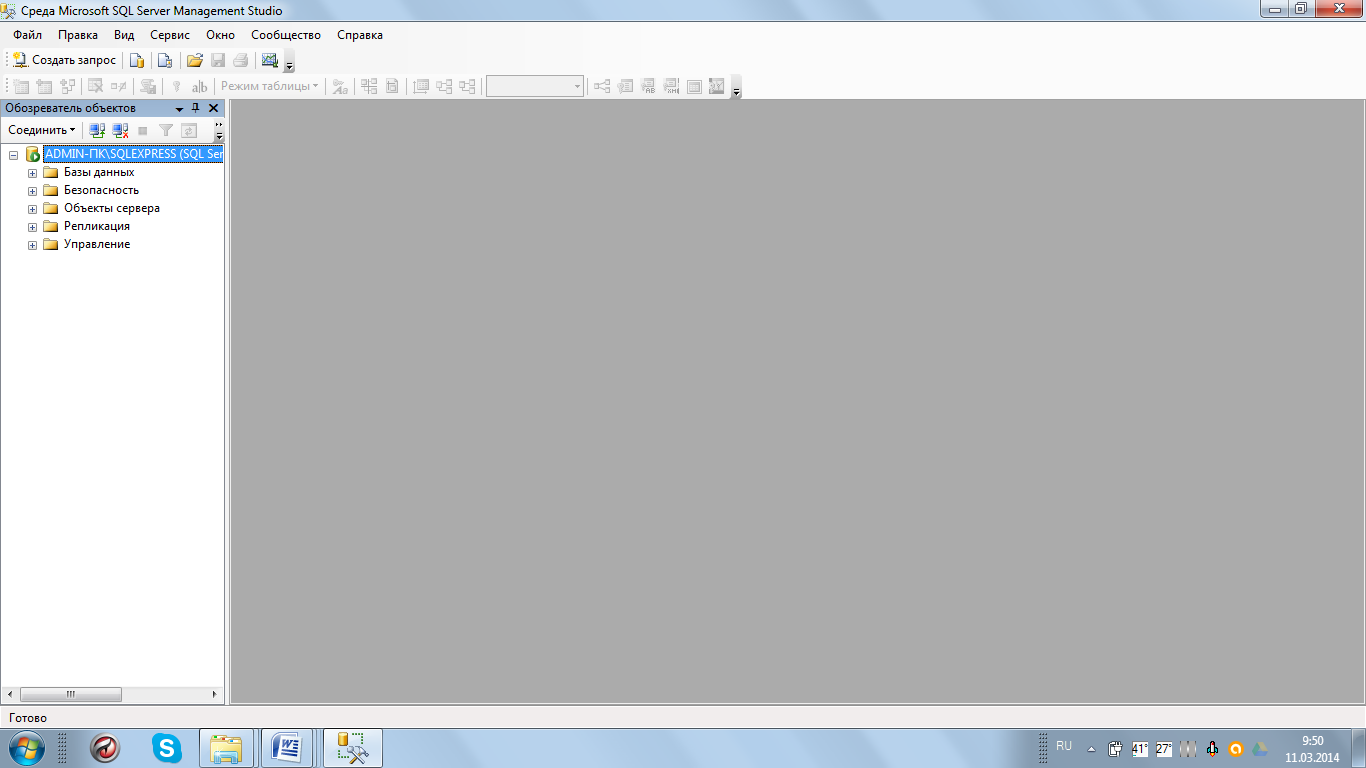Select the Репликация tree item
The height and width of the screenshot is (768, 1366).
[97, 226]
